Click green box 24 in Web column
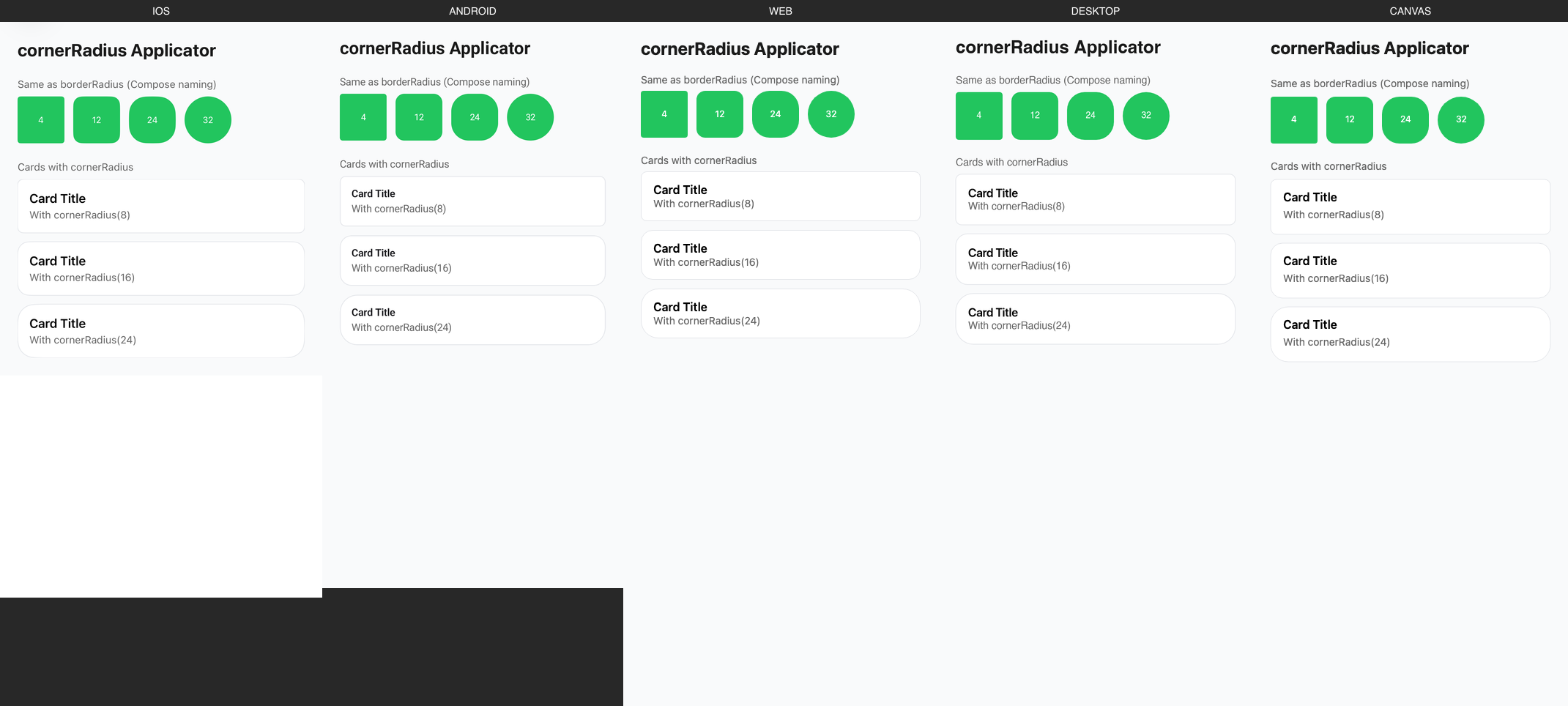This screenshot has width=1568, height=706. tap(776, 114)
